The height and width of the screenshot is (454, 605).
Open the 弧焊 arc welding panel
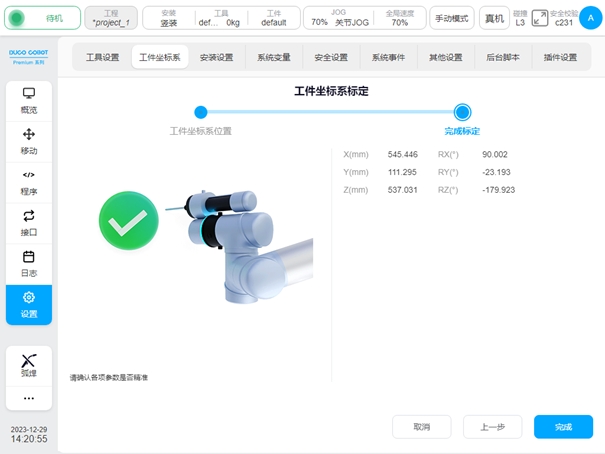[29, 364]
